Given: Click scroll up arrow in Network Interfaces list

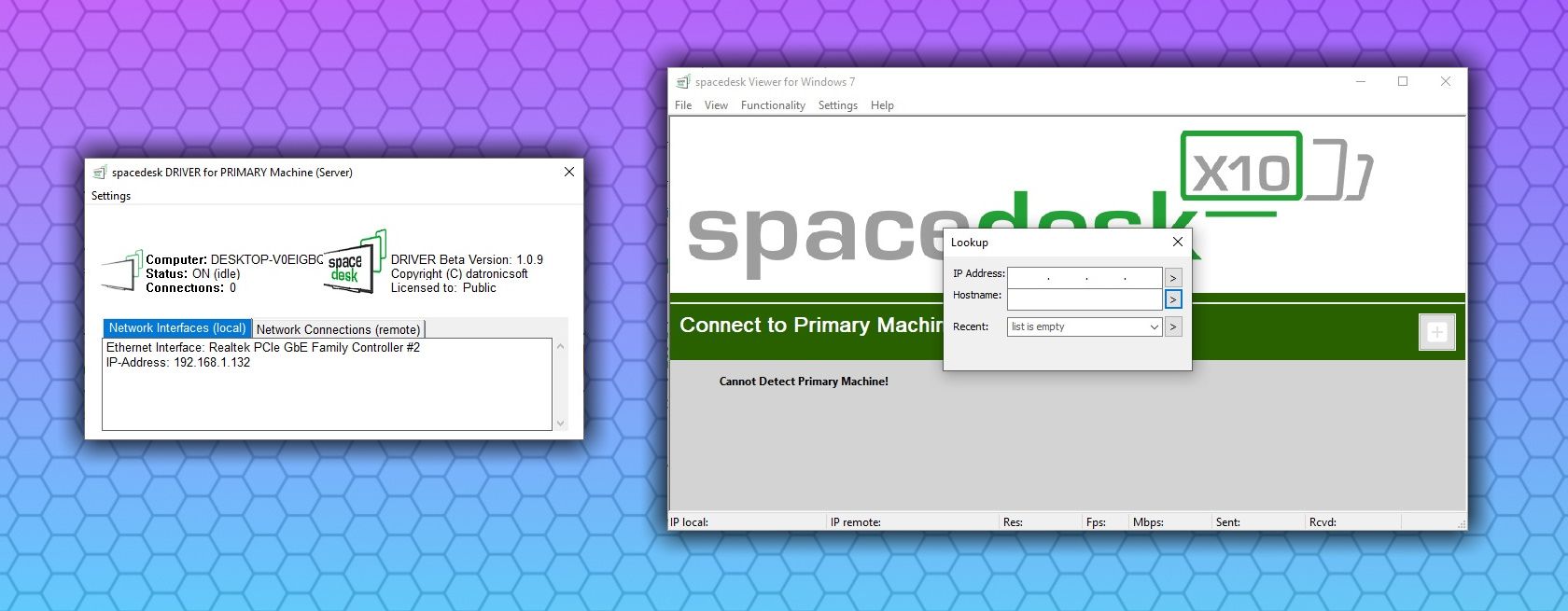Looking at the screenshot, I should point(560,346).
